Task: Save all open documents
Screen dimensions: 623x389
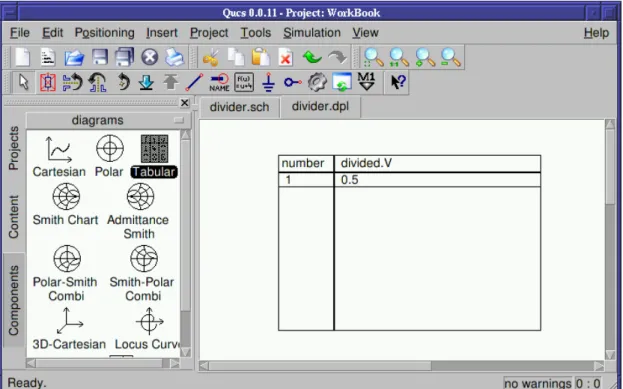Action: point(124,58)
